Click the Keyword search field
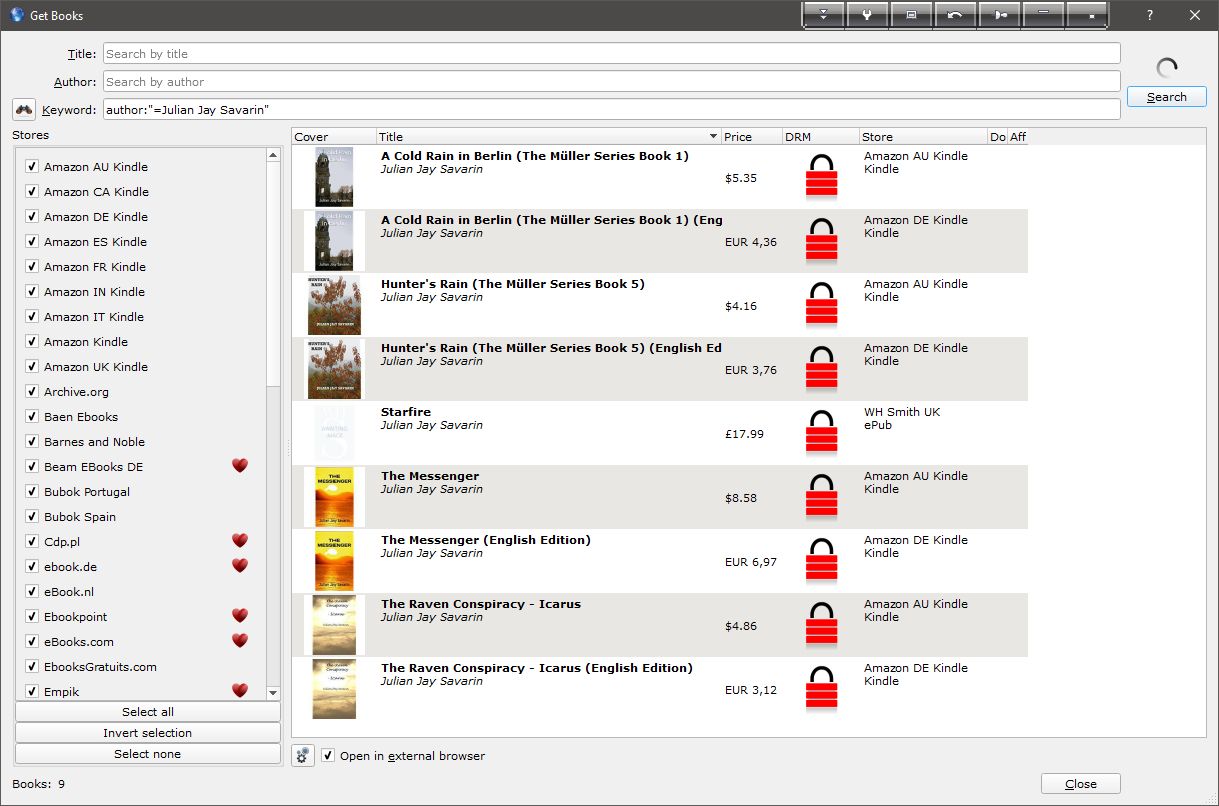The width and height of the screenshot is (1219, 806). pyautogui.click(x=611, y=109)
